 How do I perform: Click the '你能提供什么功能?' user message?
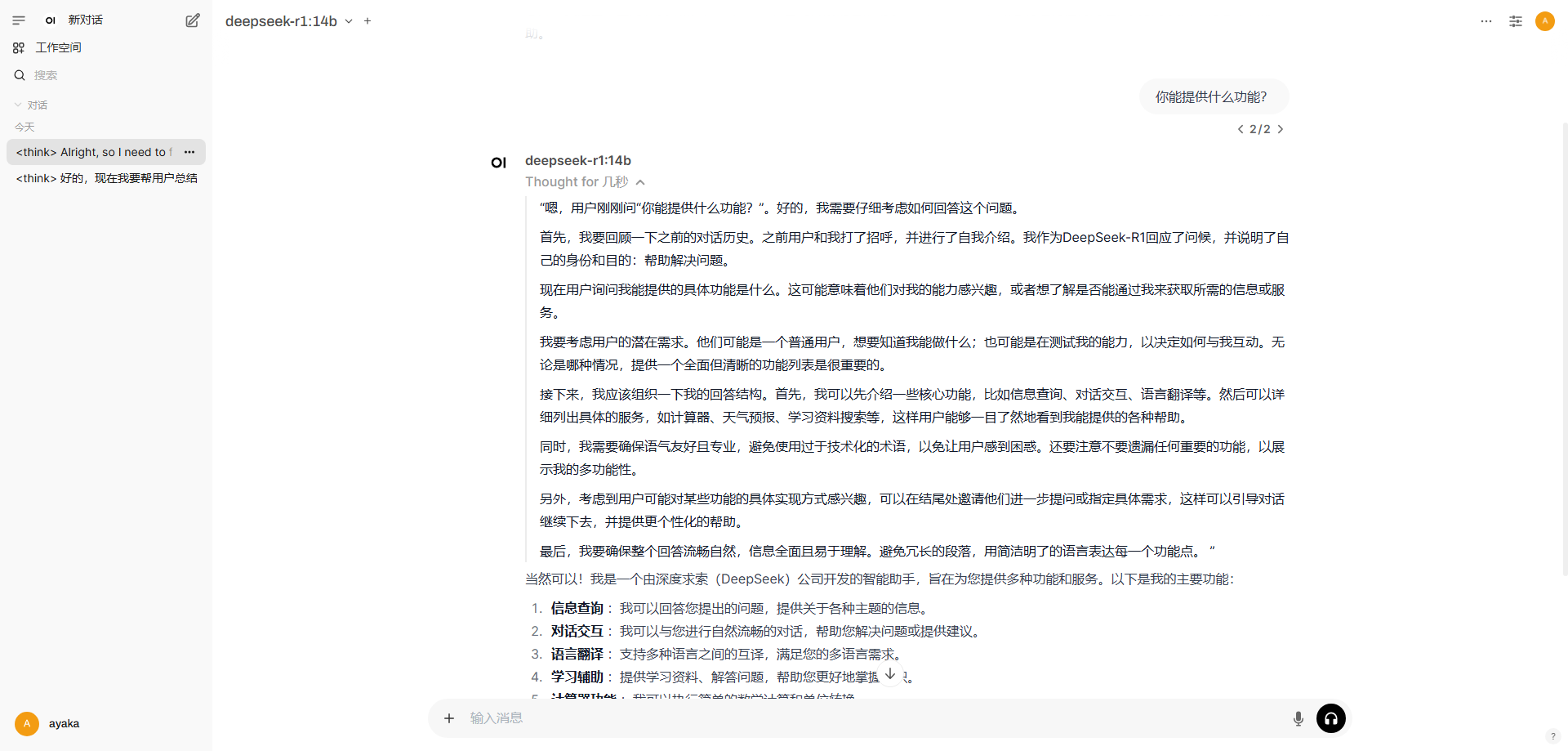coord(1214,97)
